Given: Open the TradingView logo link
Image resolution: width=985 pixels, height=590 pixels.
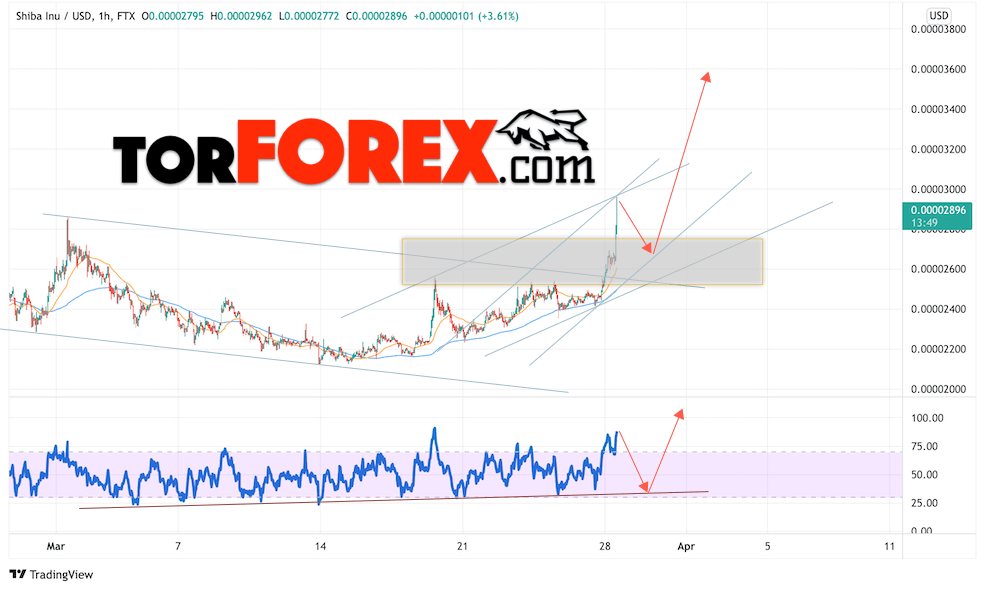Looking at the screenshot, I should point(52,574).
